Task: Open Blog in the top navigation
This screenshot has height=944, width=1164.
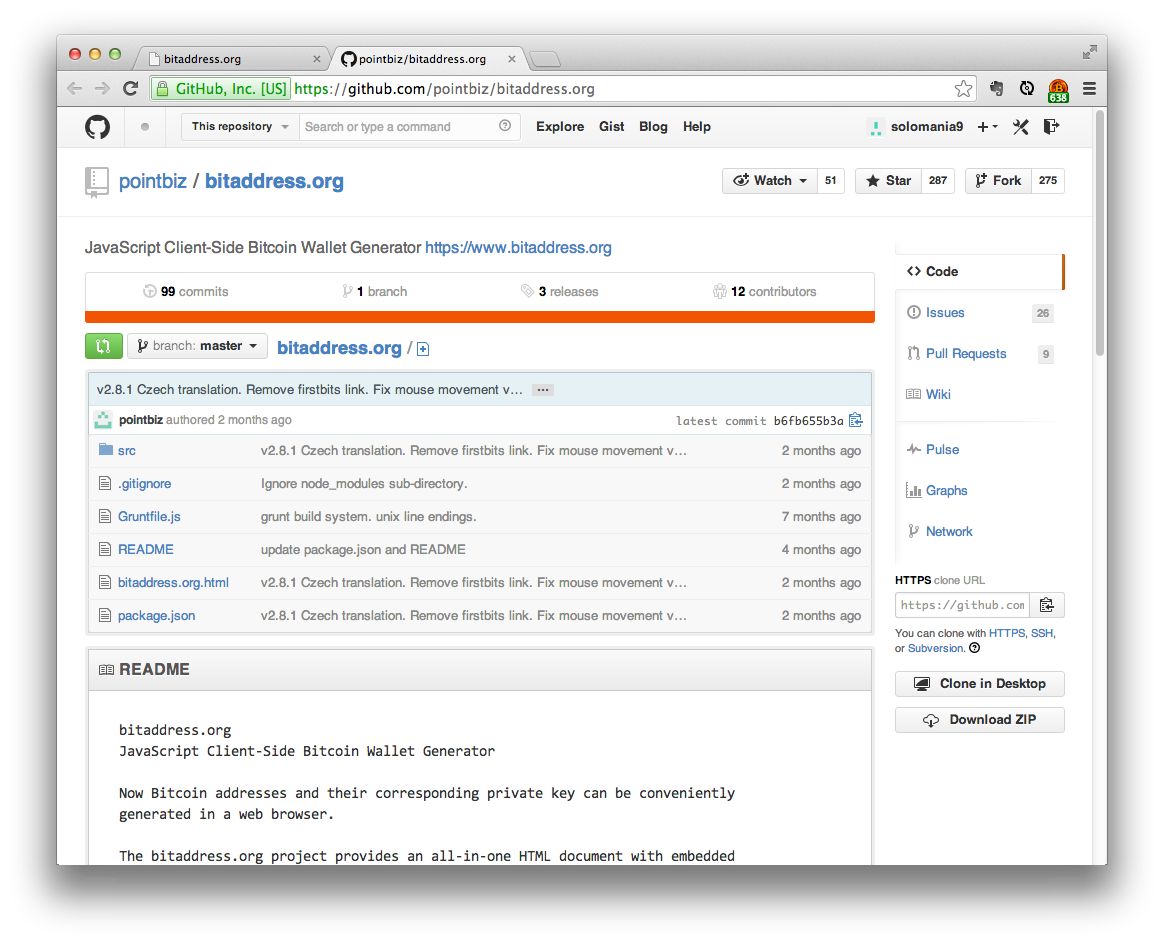Action: click(x=653, y=127)
